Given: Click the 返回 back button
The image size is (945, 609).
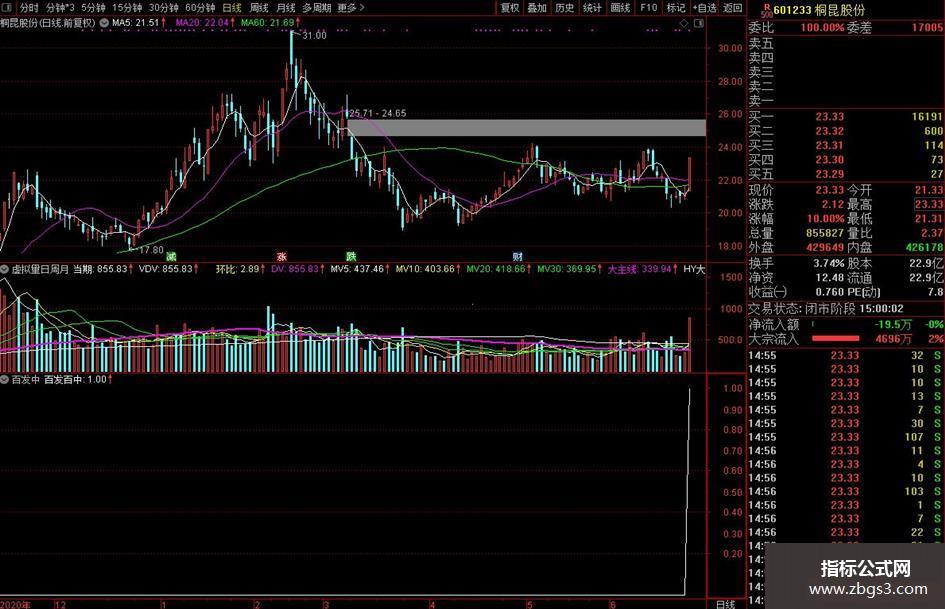Looking at the screenshot, I should 732,7.
